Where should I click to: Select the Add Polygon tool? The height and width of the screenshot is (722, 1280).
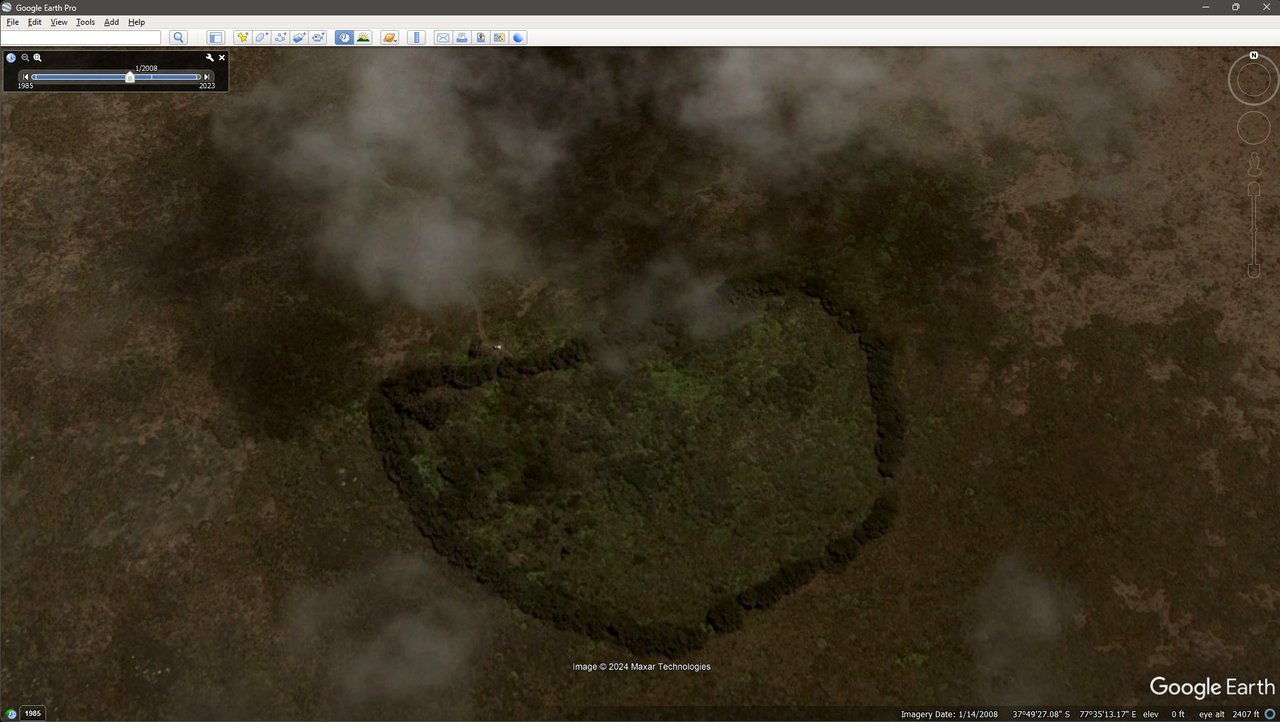tap(261, 38)
